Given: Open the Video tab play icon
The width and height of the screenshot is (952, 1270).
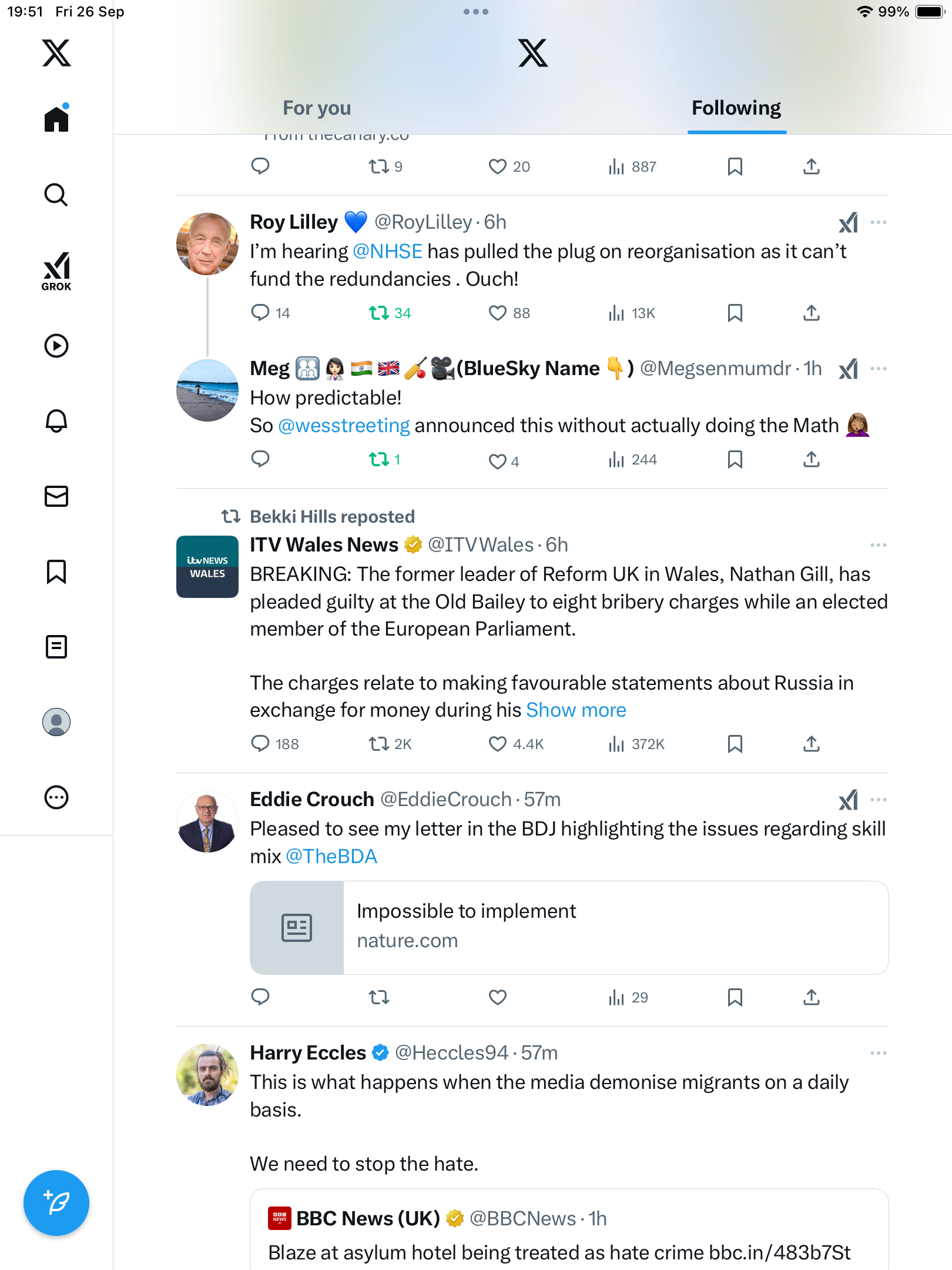Looking at the screenshot, I should coord(56,346).
